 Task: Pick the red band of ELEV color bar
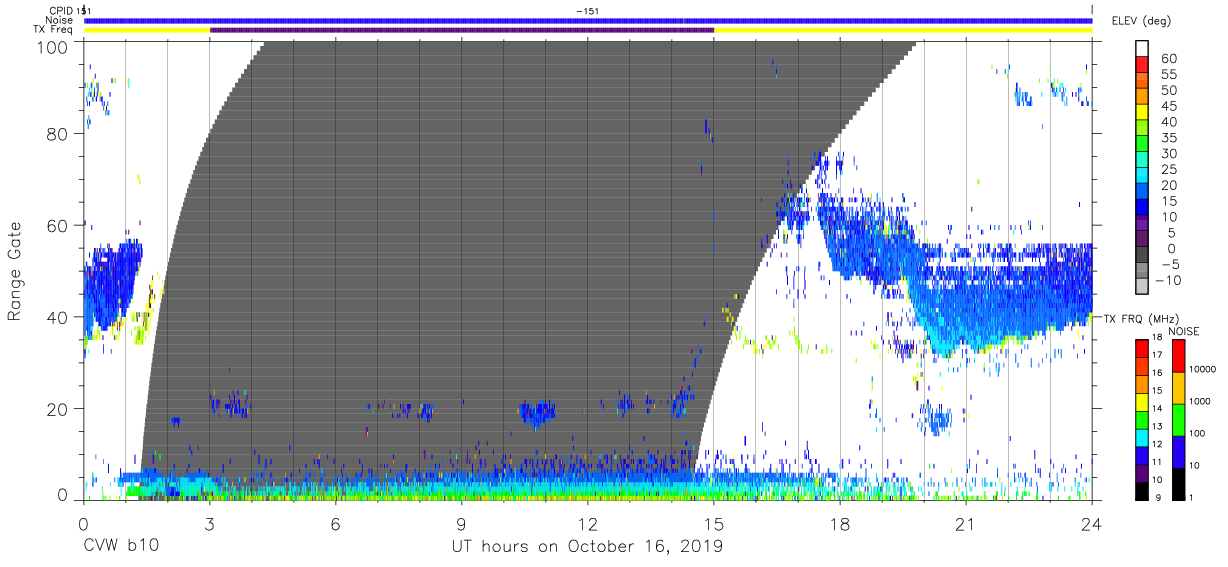(1143, 65)
